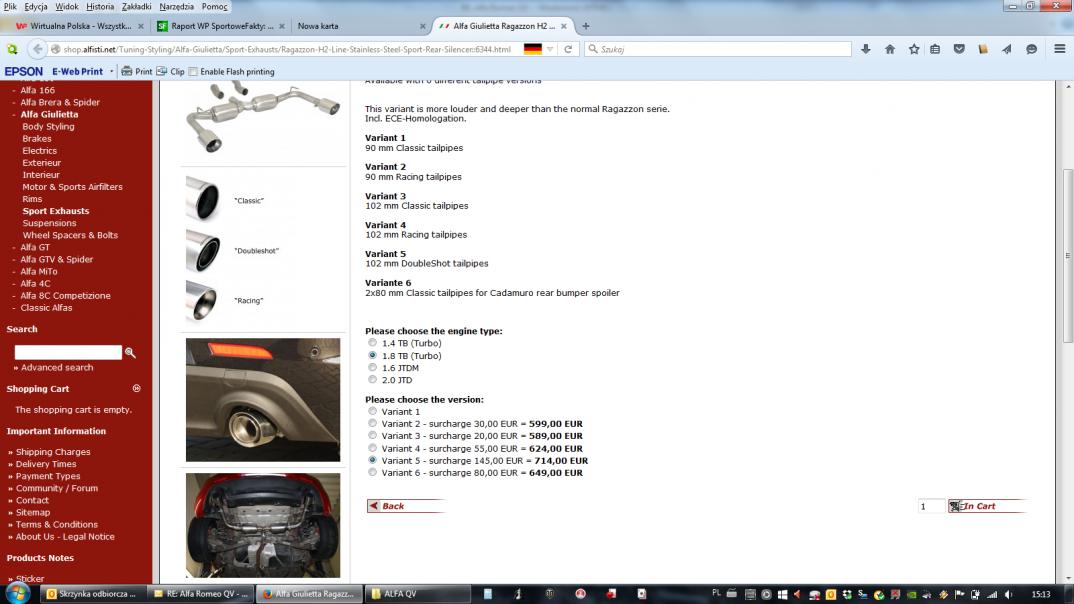Open the address bar history dropdown arrow
Viewport: 1074px width, 604px height.
click(x=549, y=49)
